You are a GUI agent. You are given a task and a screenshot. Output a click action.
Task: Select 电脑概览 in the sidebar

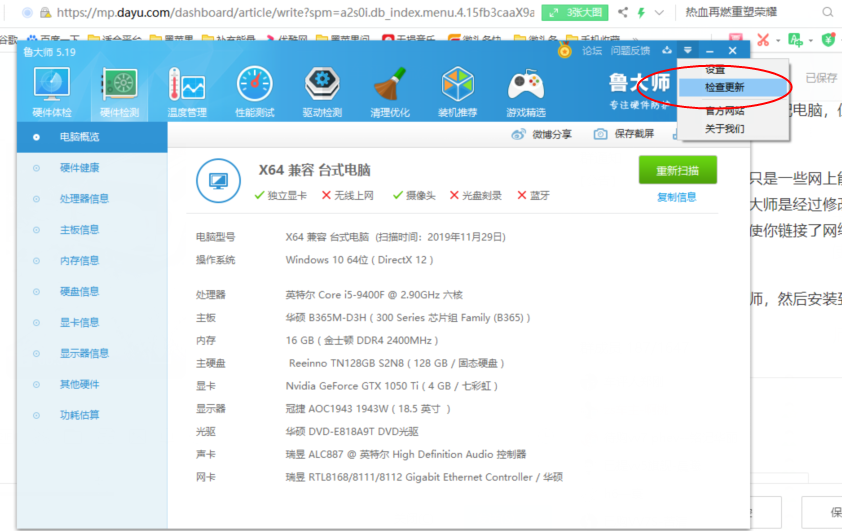pyautogui.click(x=92, y=137)
